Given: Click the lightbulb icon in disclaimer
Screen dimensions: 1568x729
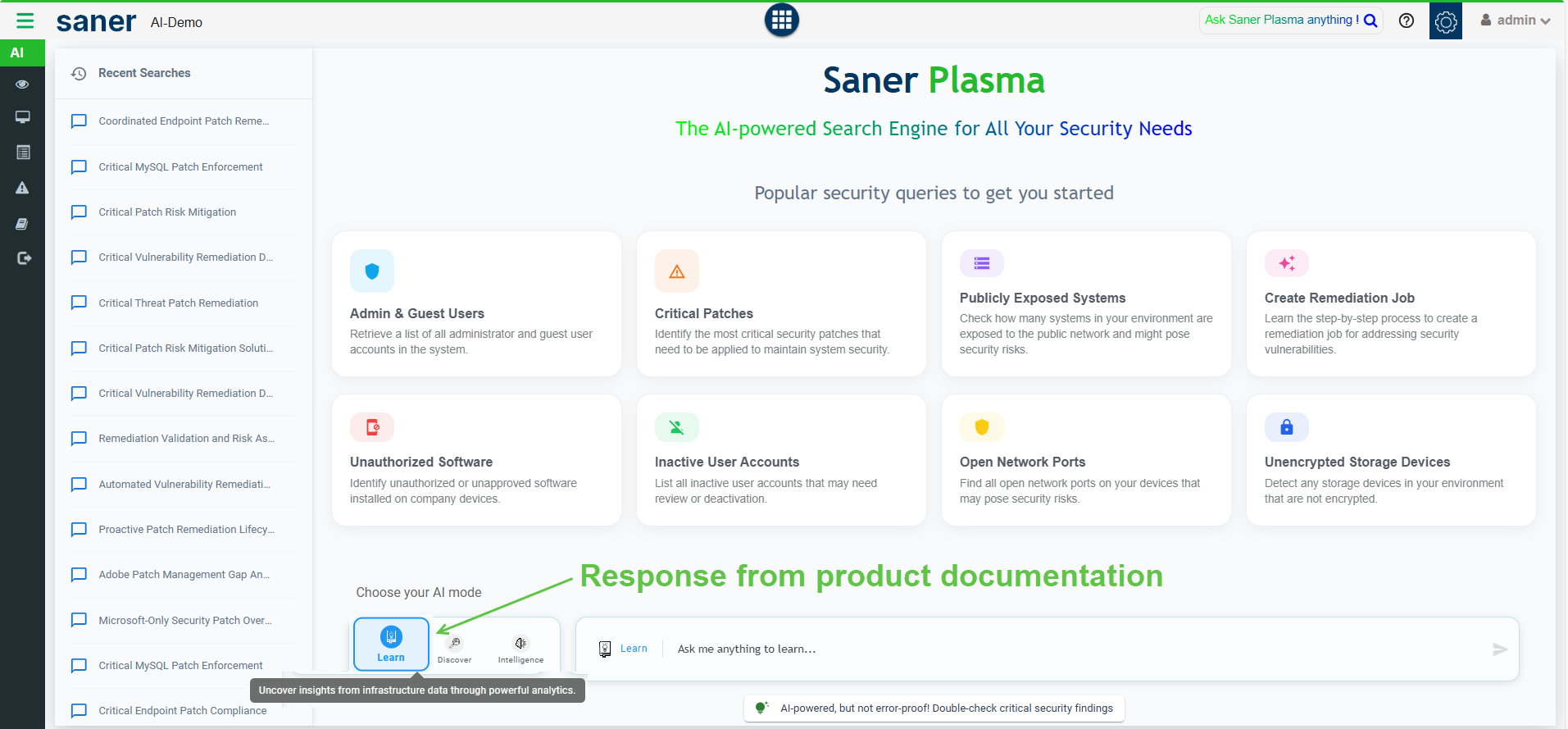Looking at the screenshot, I should pos(761,708).
